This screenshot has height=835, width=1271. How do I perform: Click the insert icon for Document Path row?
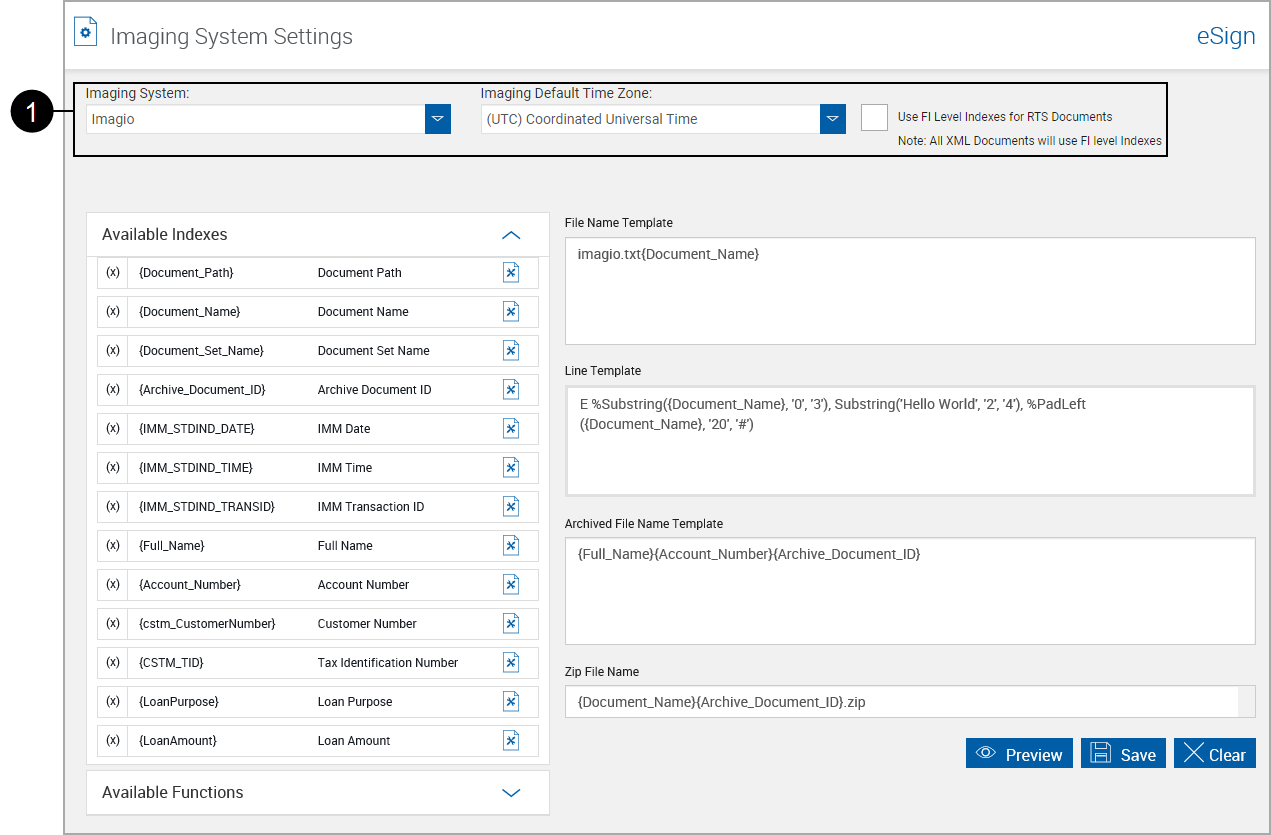511,273
